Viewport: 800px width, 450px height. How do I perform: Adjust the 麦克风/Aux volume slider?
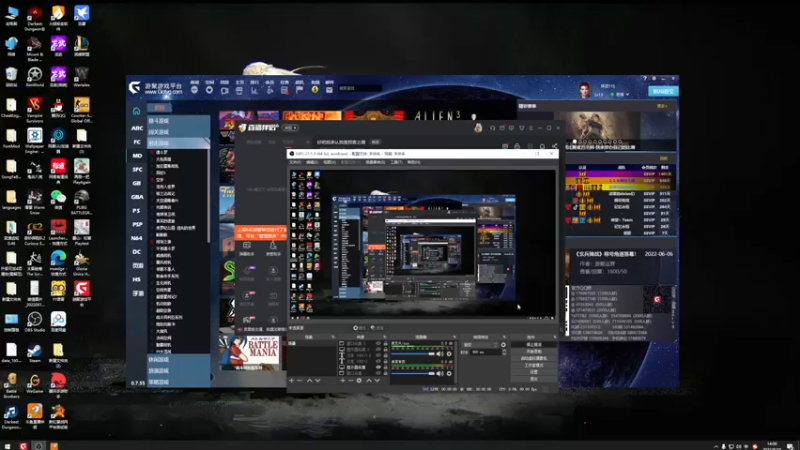click(x=413, y=354)
